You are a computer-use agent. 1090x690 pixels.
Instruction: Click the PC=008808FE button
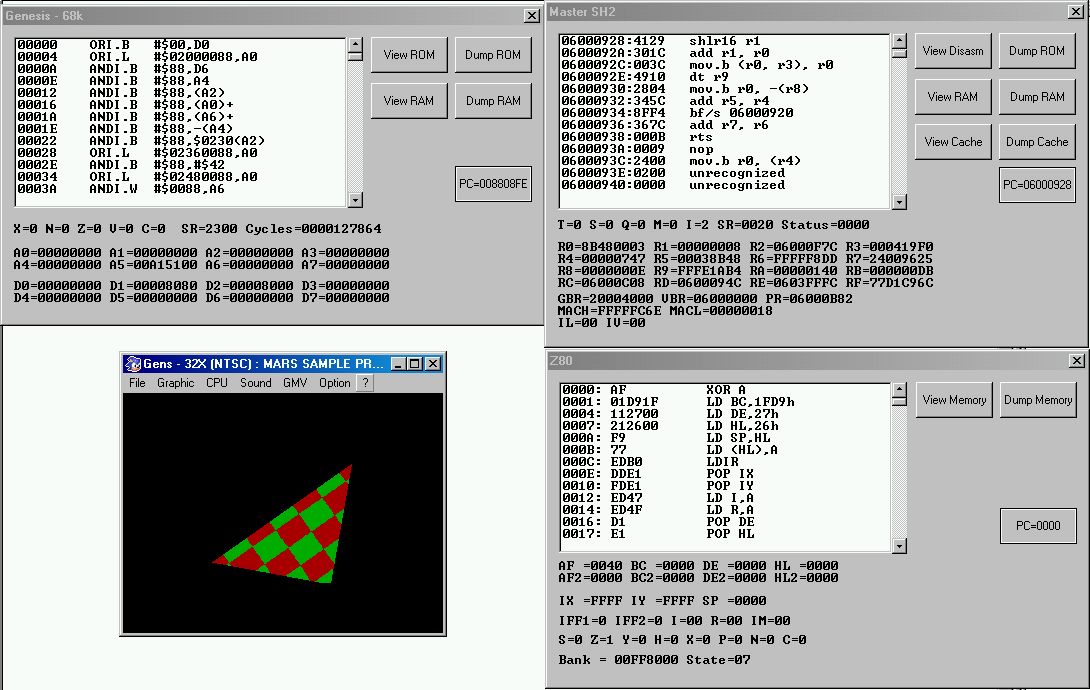point(493,184)
